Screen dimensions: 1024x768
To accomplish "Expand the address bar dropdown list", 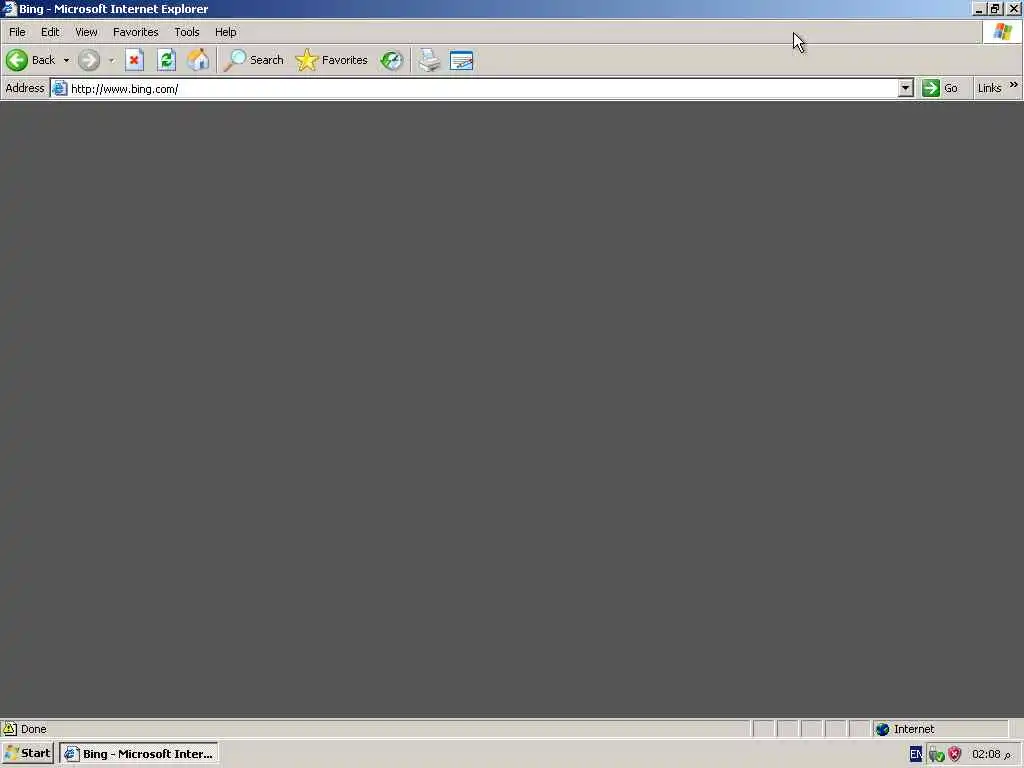I will 905,88.
